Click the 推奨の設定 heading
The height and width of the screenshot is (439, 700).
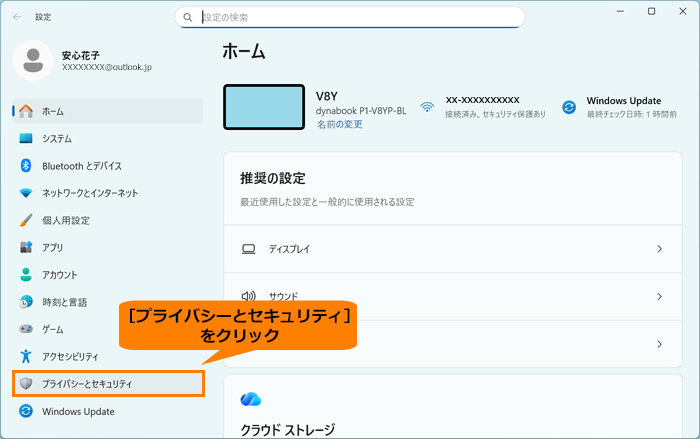pos(273,178)
